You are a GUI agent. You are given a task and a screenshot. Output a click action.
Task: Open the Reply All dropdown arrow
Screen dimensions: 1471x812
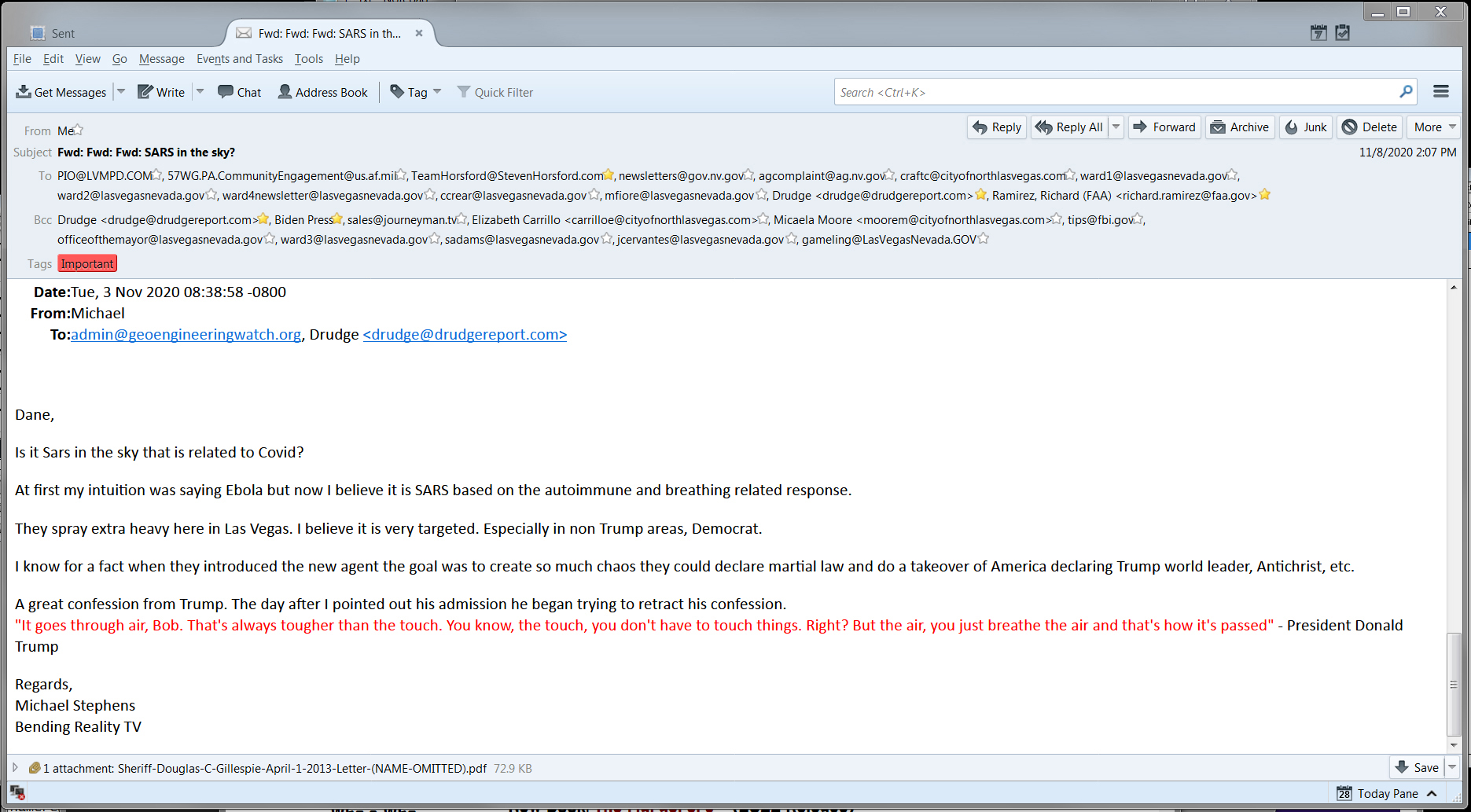tap(1116, 127)
